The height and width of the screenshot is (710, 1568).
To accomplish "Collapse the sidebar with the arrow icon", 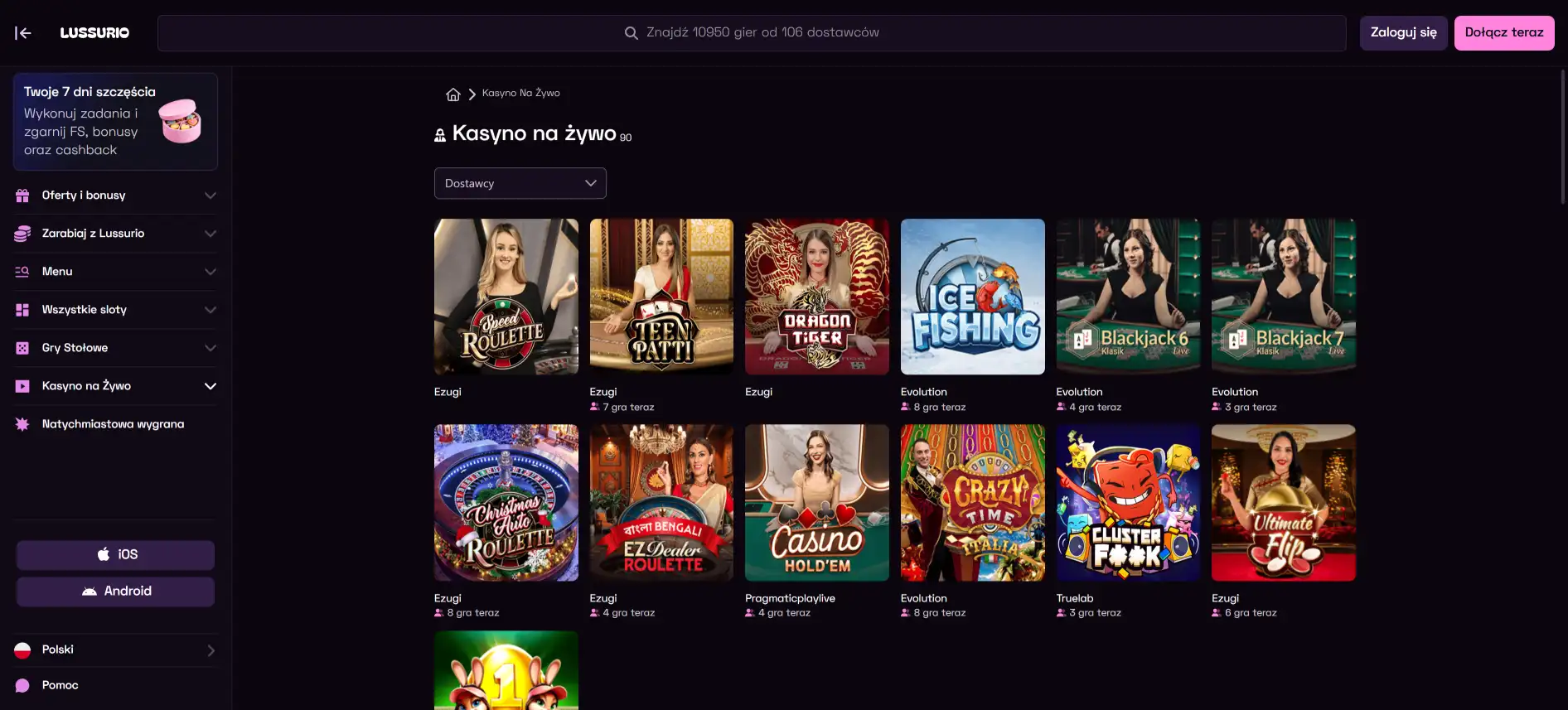I will tap(23, 33).
